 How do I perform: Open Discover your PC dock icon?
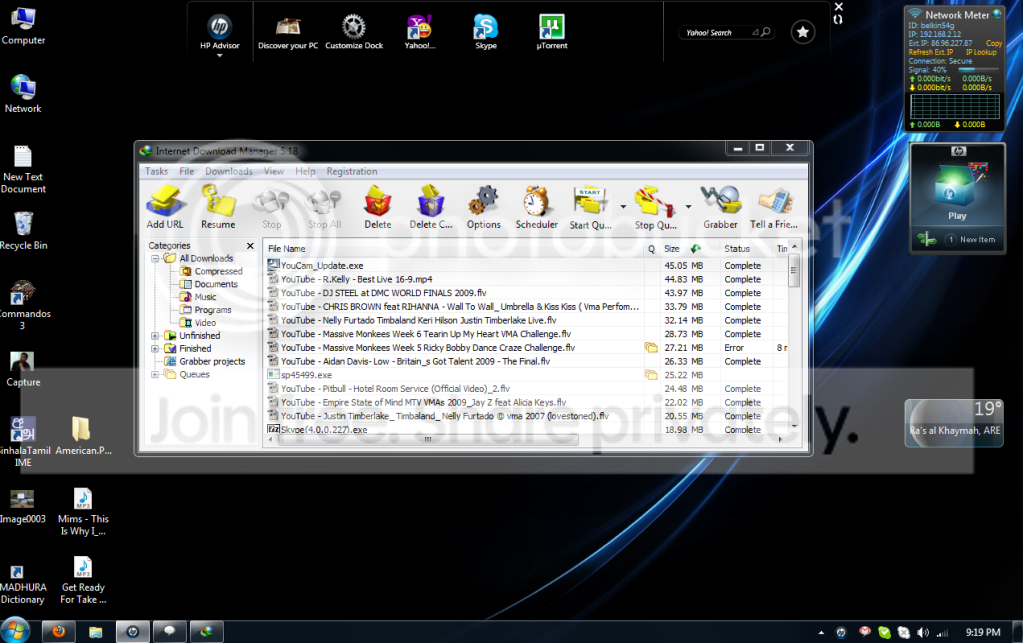[288, 33]
